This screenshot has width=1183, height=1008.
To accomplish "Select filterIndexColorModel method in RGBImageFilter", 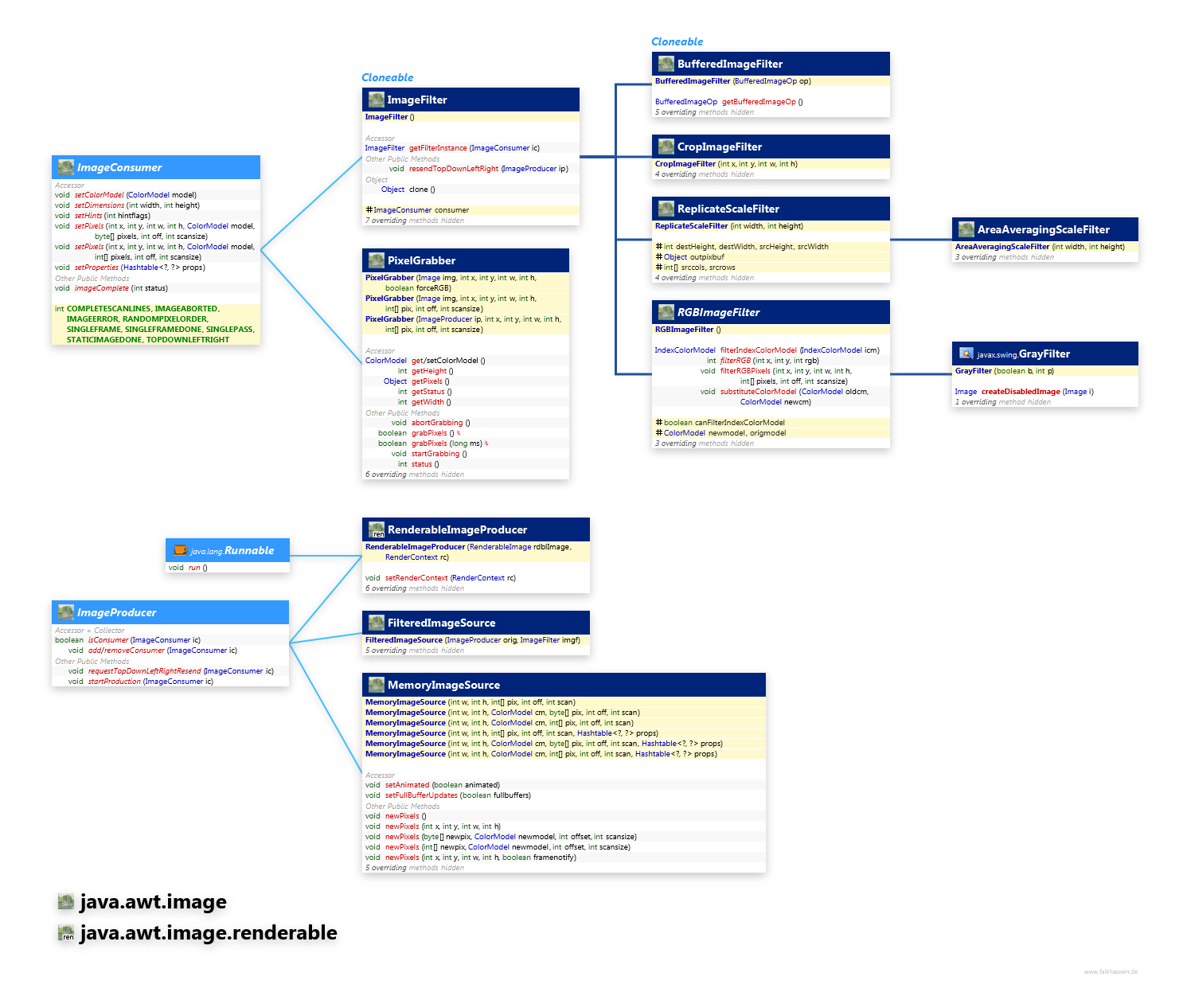I will (x=759, y=350).
